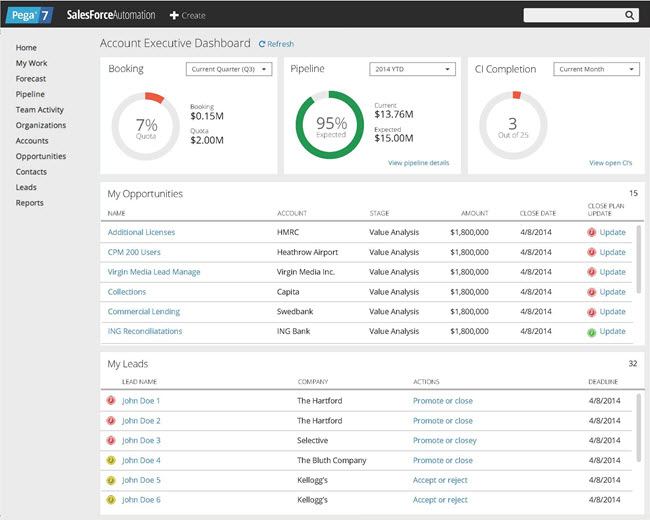Open Accounts in sidebar
The width and height of the screenshot is (650, 520).
pyautogui.click(x=32, y=141)
